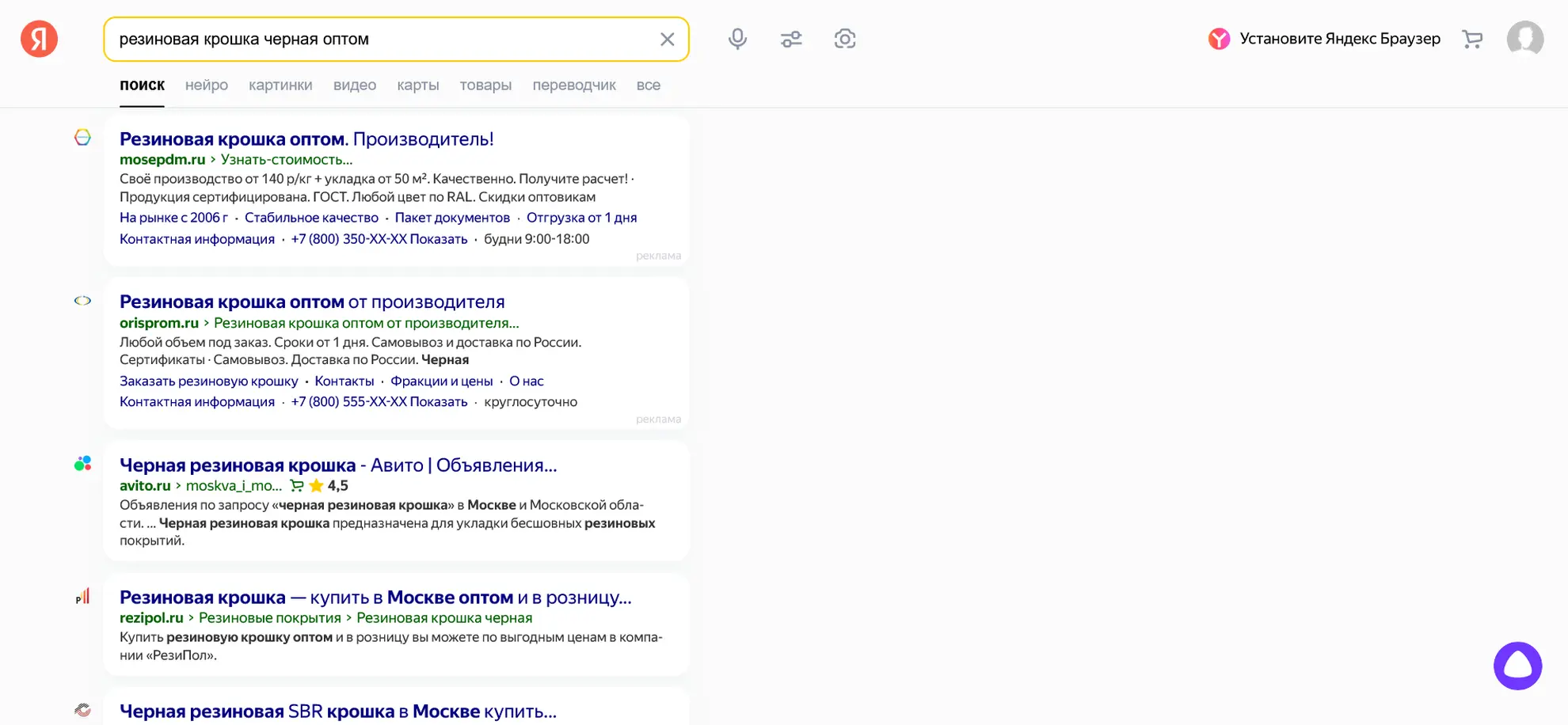Focus the search input field
1568x725 pixels.
coord(380,39)
